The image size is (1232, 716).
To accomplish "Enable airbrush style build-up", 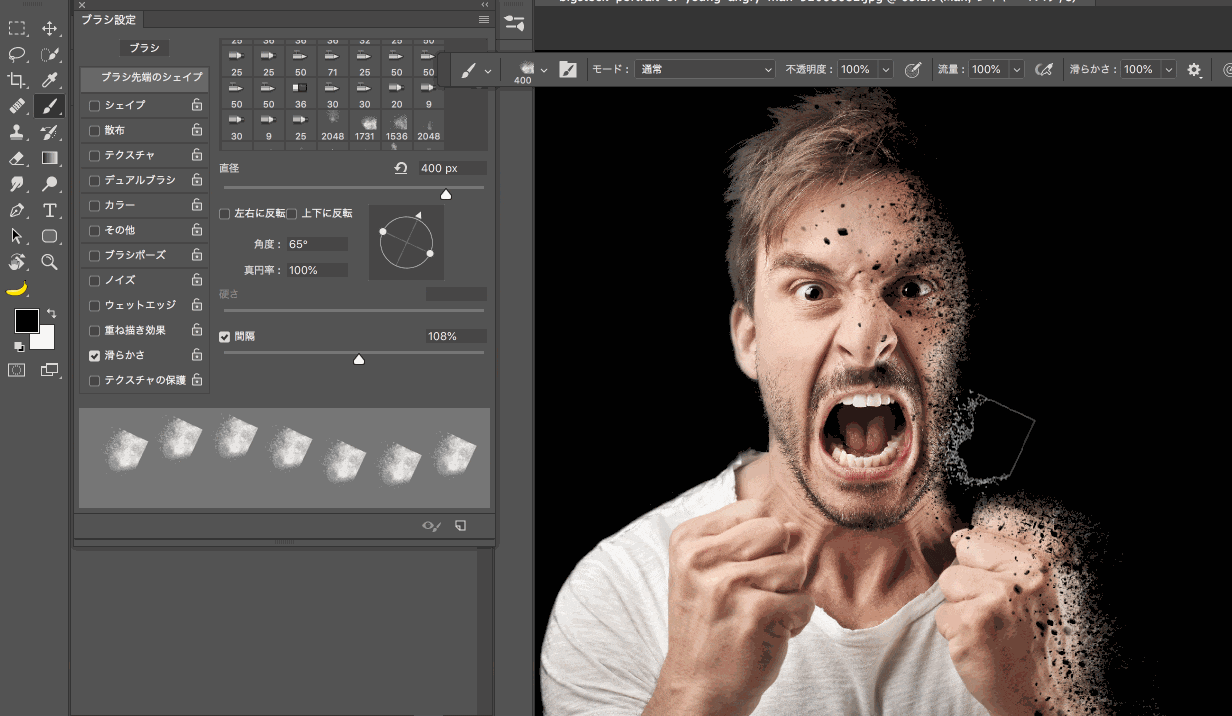I will click(1044, 70).
